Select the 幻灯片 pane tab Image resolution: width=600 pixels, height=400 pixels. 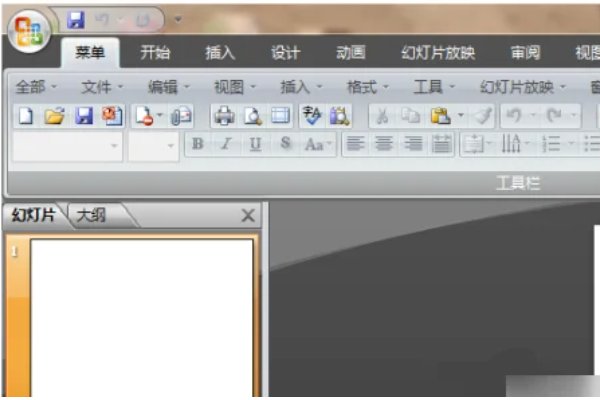pos(34,215)
